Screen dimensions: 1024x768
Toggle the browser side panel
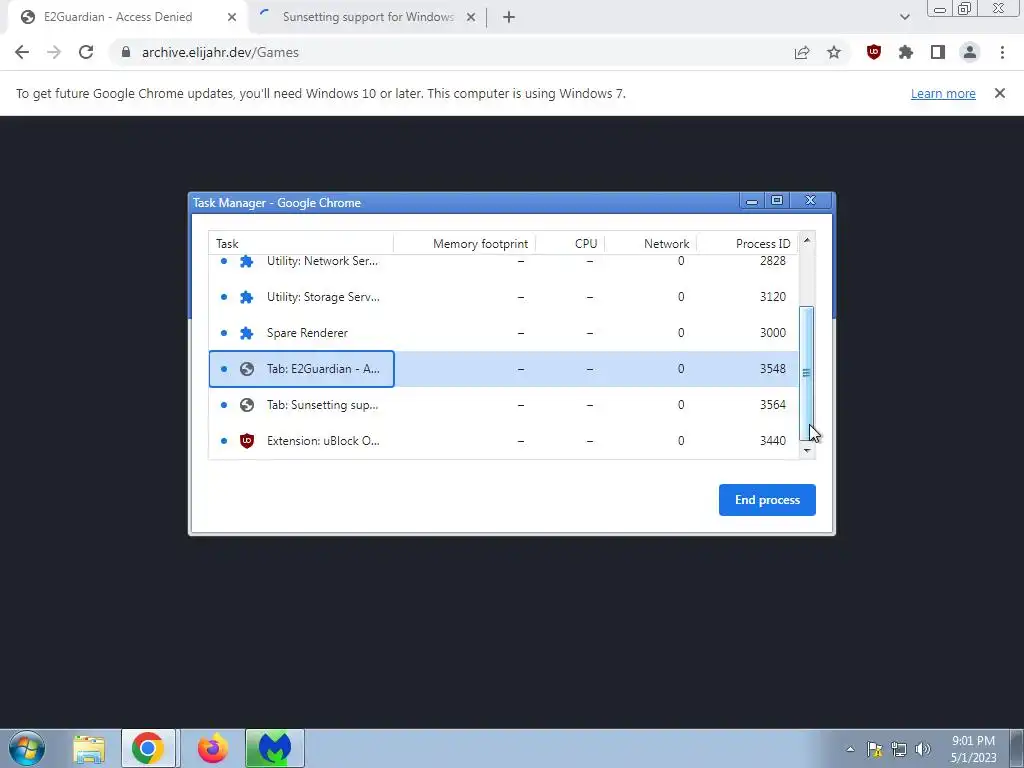tap(938, 52)
